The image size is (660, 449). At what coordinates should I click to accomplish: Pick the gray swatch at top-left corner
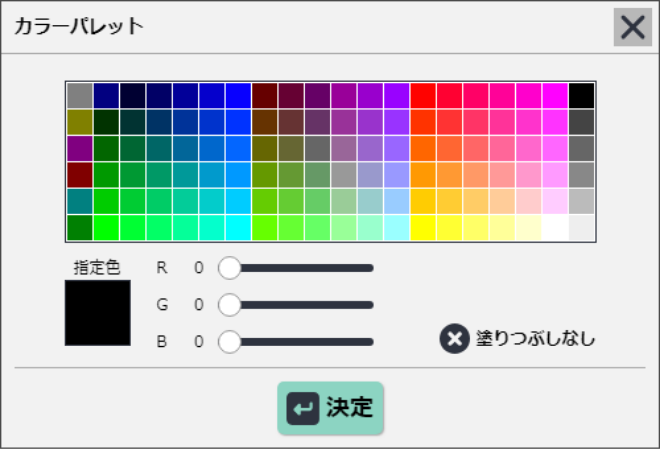click(x=80, y=96)
